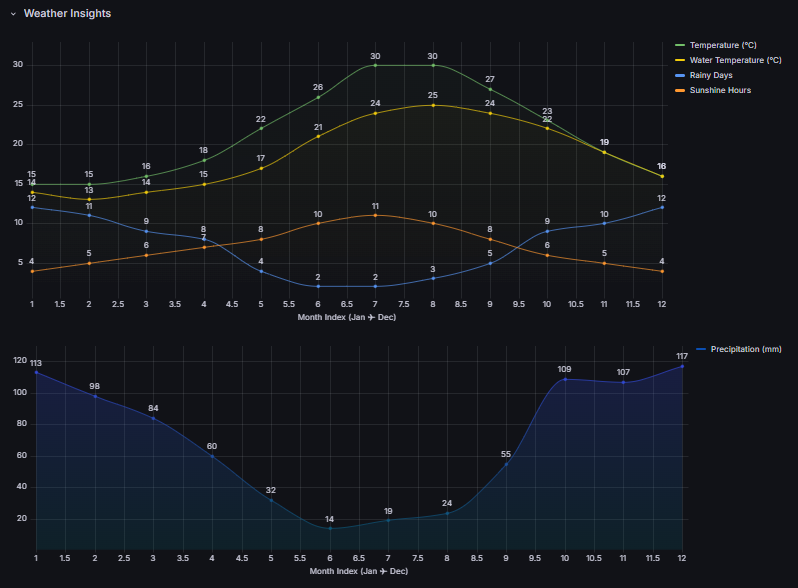The height and width of the screenshot is (588, 798).
Task: Click the Precipitation data point labeled 113
Action: [36, 372]
